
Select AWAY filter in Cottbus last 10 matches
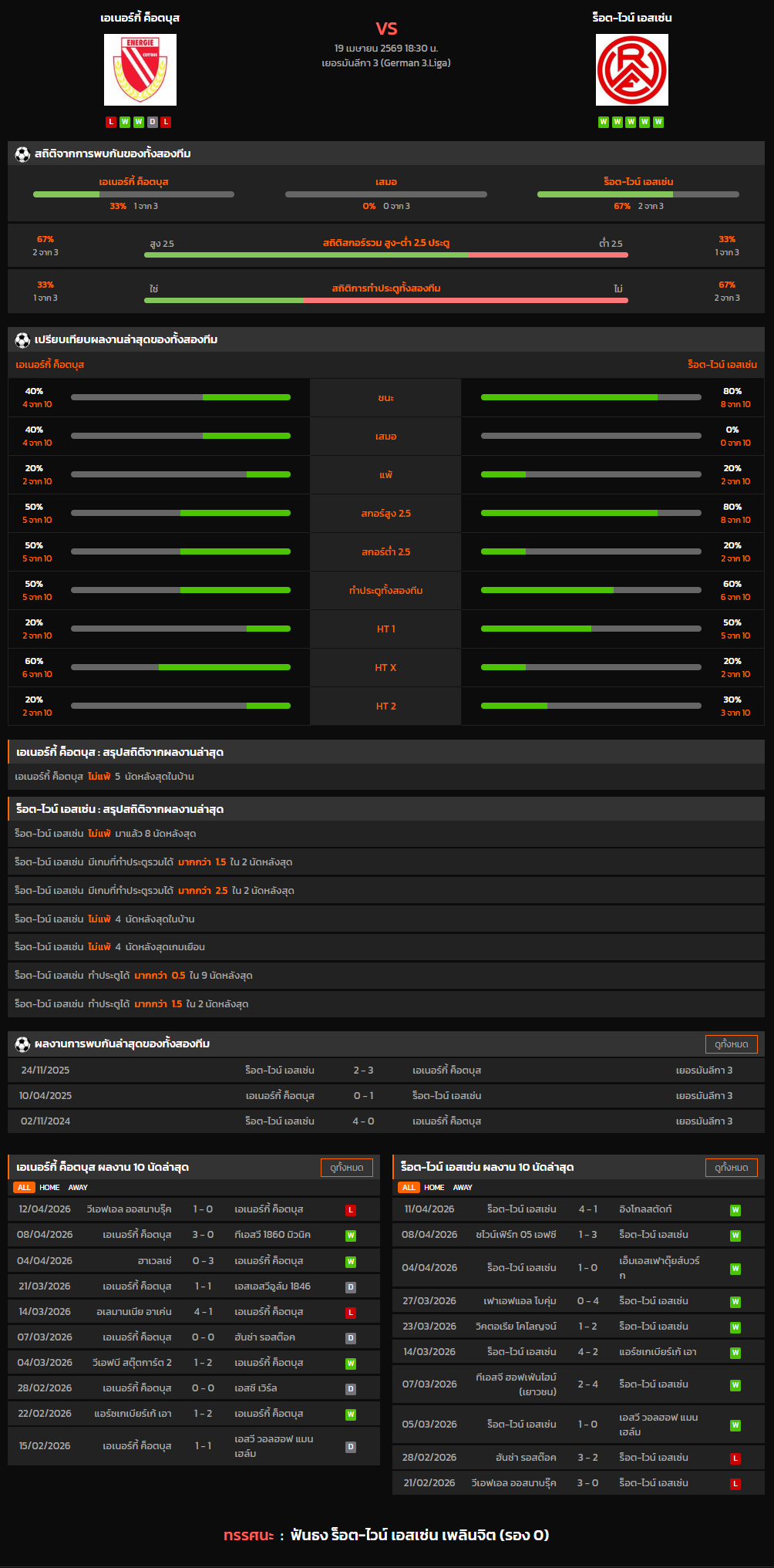78,1188
